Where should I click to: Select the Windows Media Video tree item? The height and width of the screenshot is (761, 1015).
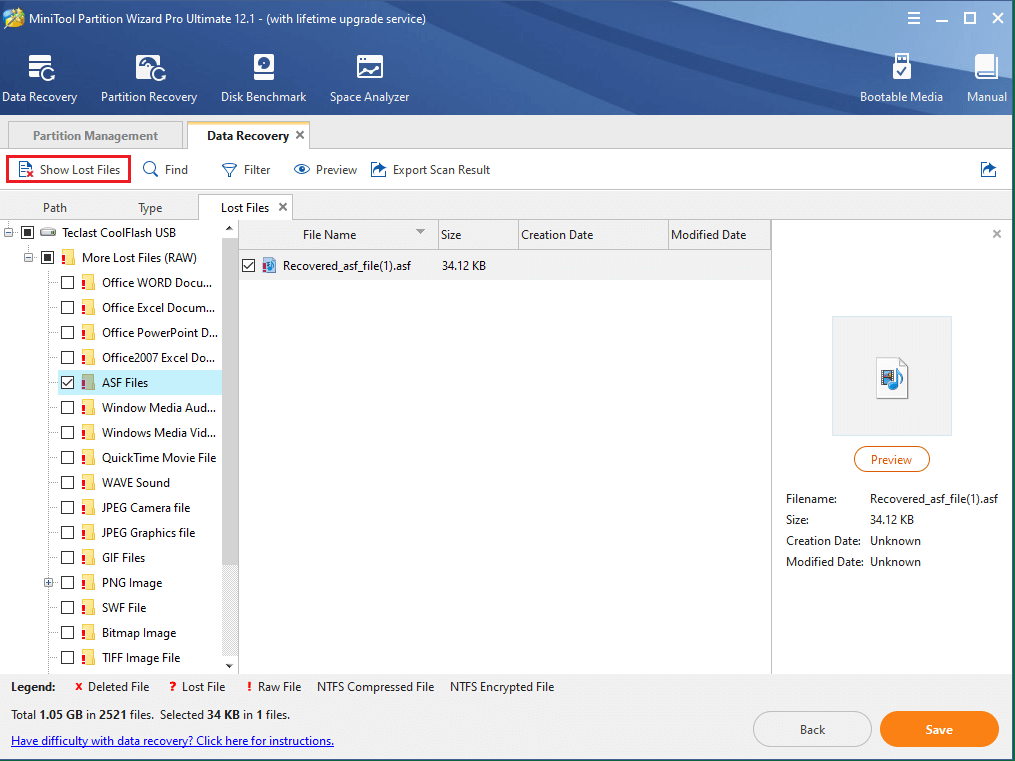[x=159, y=432]
